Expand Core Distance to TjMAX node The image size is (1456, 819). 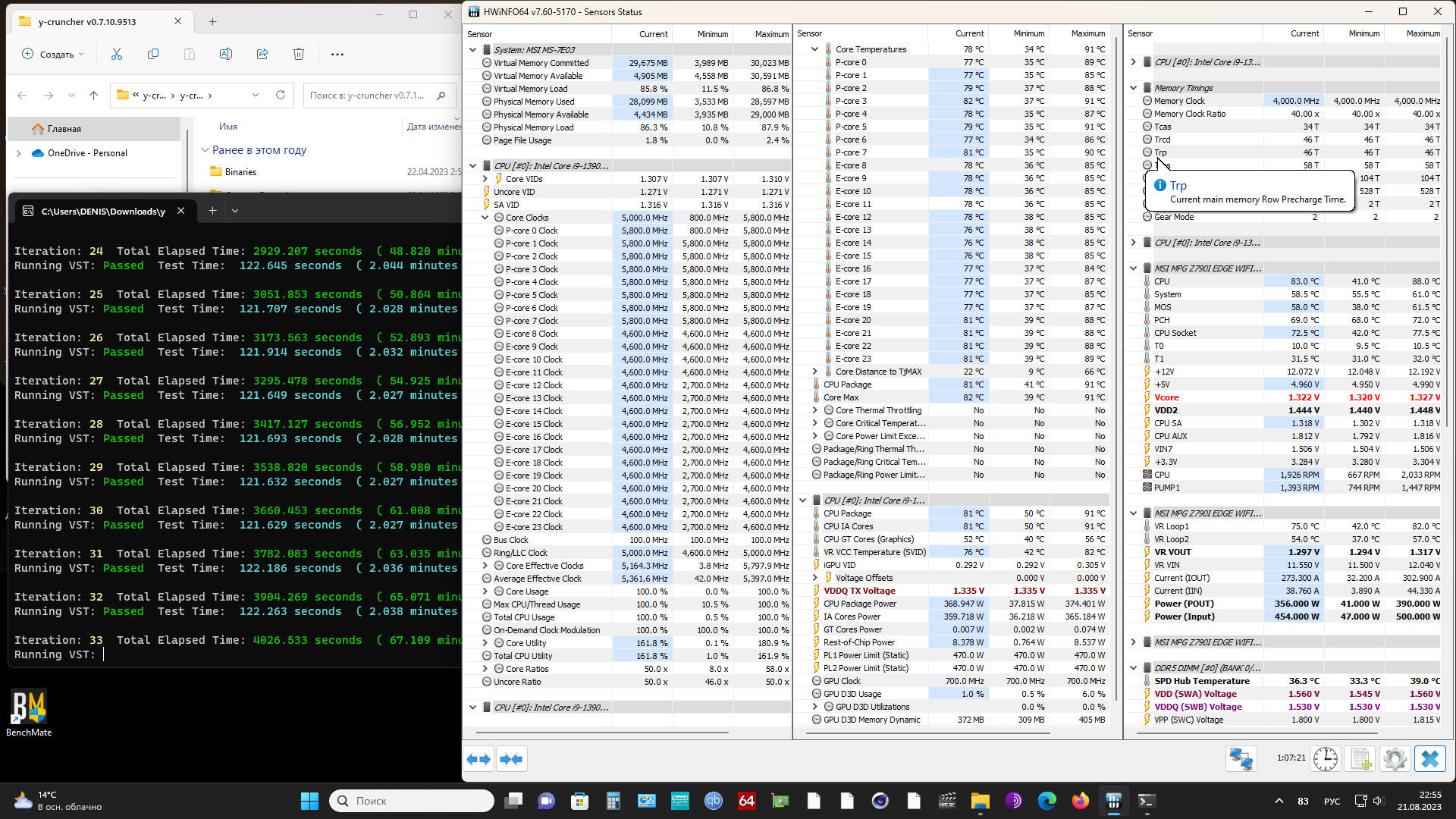click(x=815, y=372)
